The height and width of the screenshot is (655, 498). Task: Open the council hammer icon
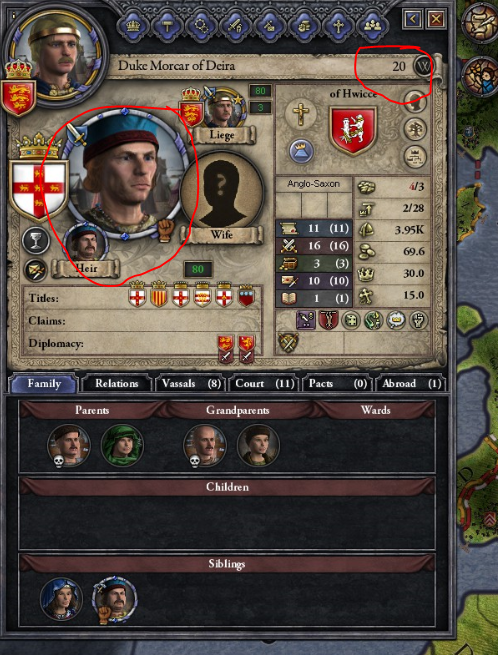click(x=167, y=26)
